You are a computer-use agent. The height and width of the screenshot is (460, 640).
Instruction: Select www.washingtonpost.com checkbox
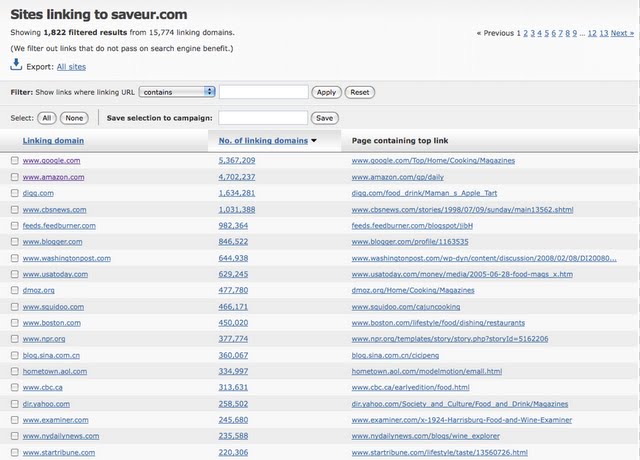(x=15, y=258)
